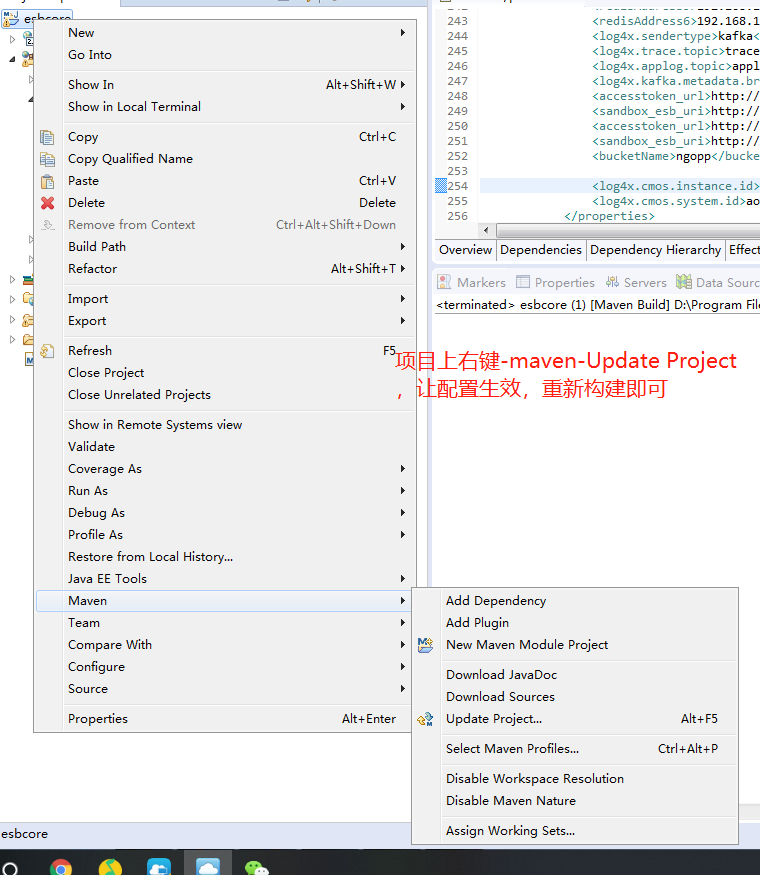Switch to the Dependencies tab
Viewport: 760px width, 875px height.
541,250
